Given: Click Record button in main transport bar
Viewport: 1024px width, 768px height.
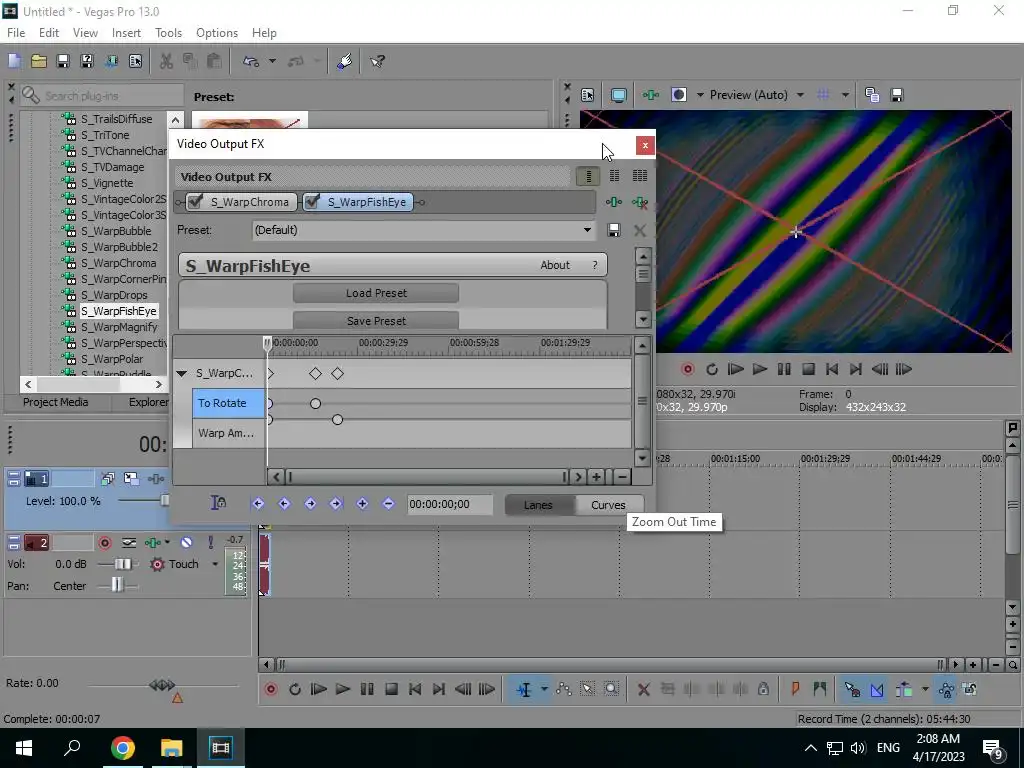Looking at the screenshot, I should coord(271,690).
